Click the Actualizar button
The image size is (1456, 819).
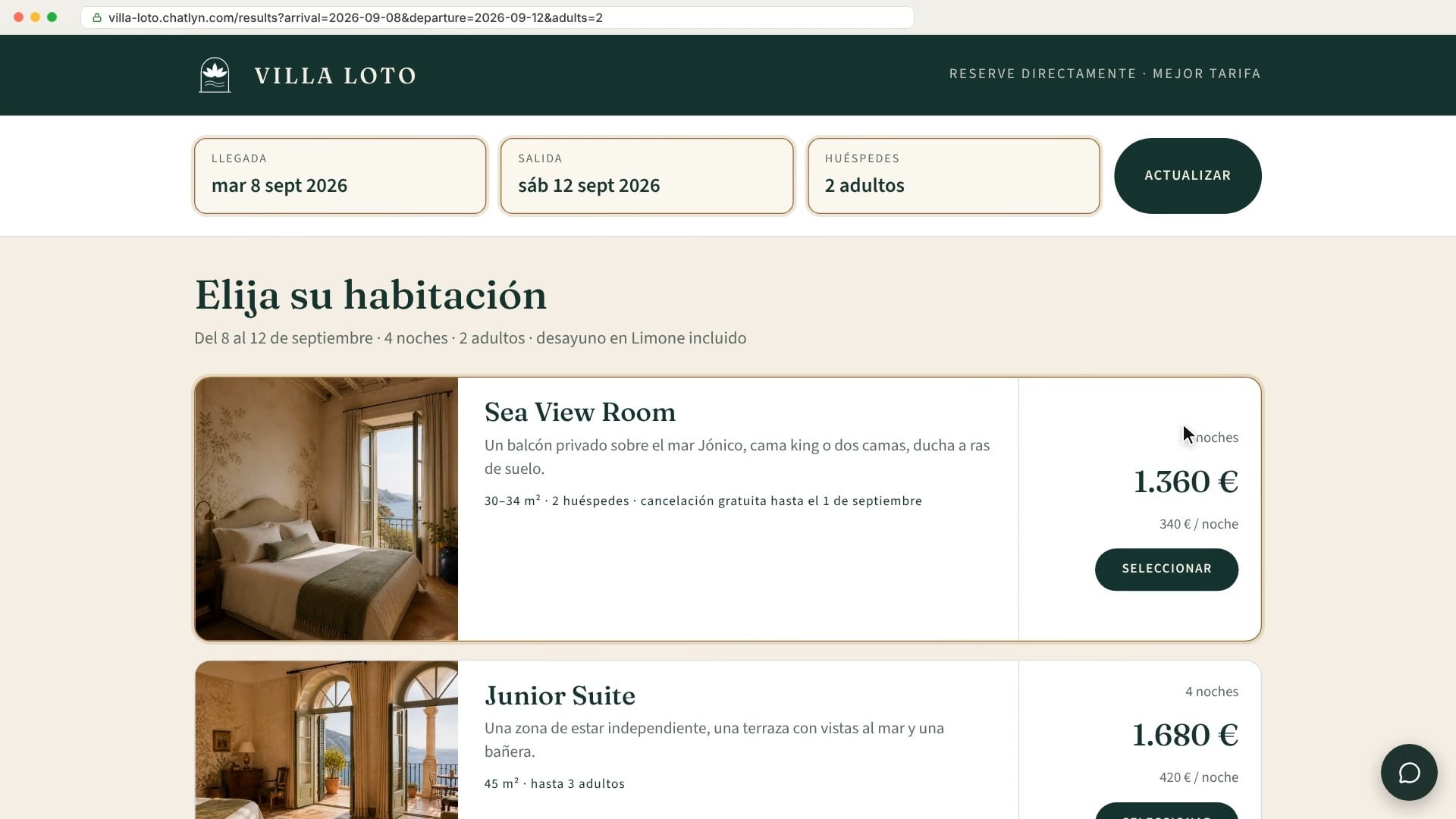[1188, 176]
